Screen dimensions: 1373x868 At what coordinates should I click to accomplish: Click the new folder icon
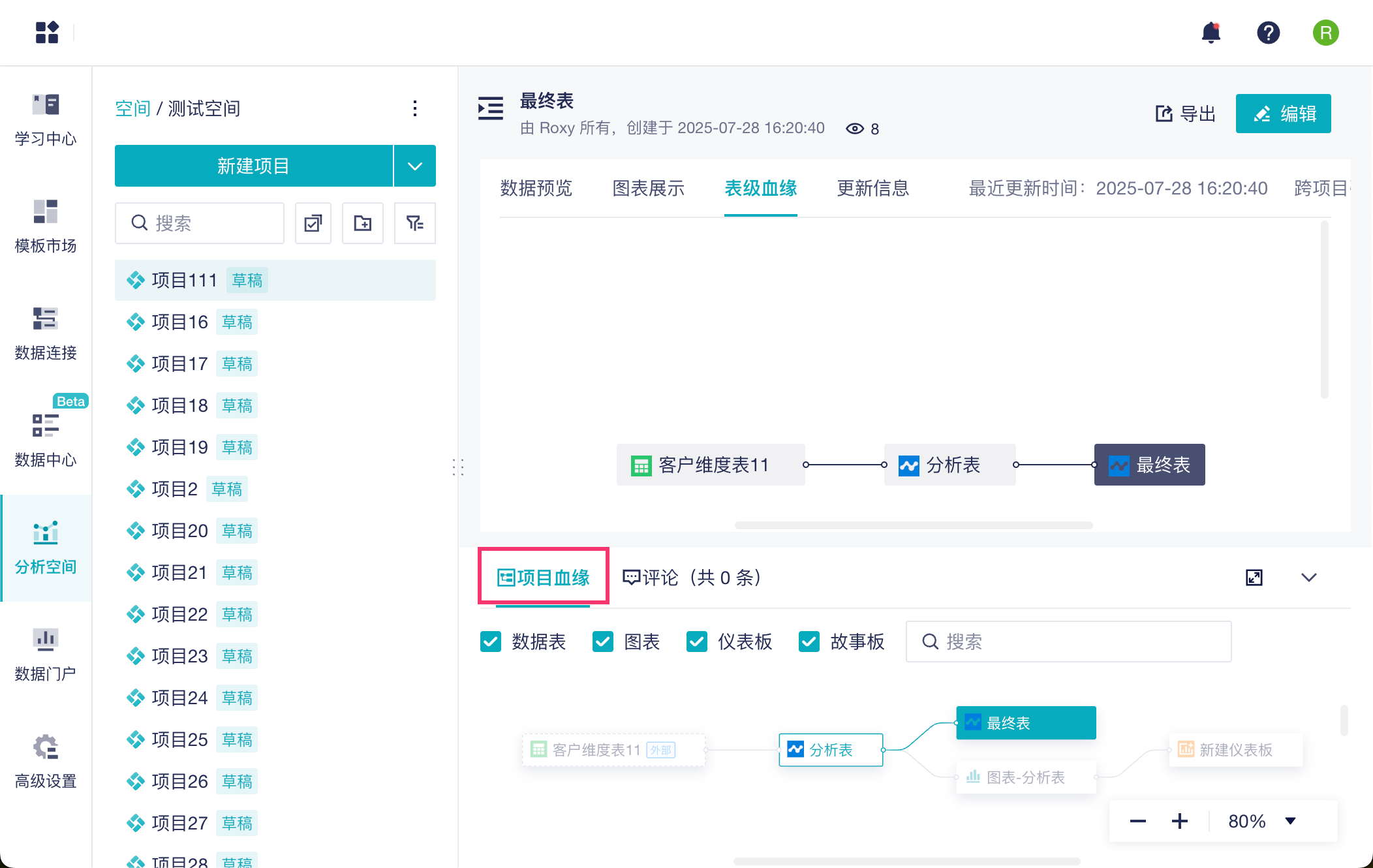coord(363,223)
